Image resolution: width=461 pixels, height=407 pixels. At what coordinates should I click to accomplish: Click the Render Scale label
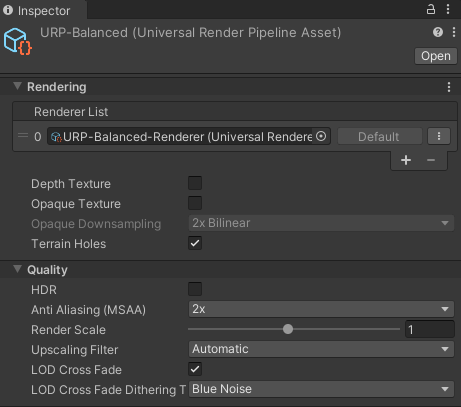pyautogui.click(x=68, y=330)
